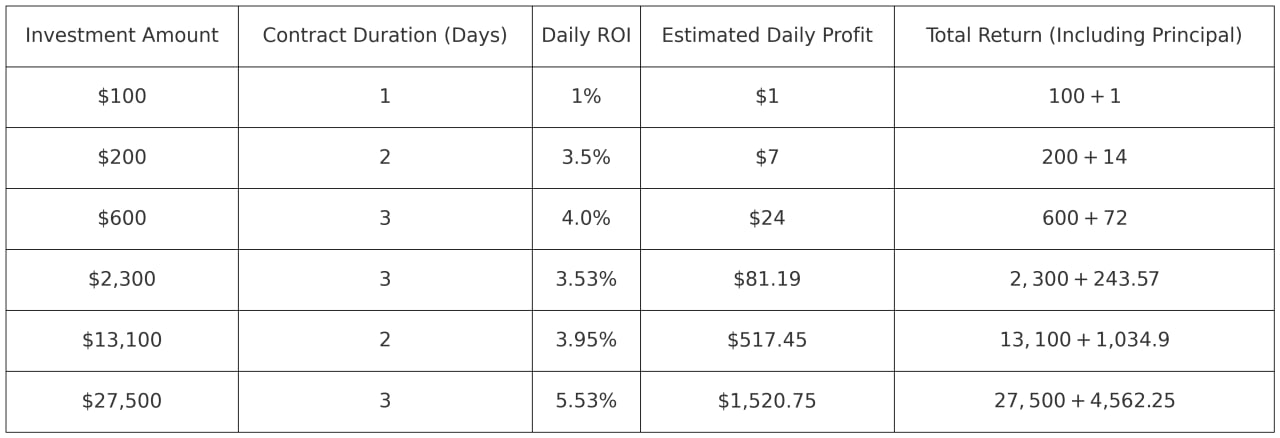Click the Estimated Daily Profit header
The image size is (1280, 438).
pyautogui.click(x=767, y=35)
